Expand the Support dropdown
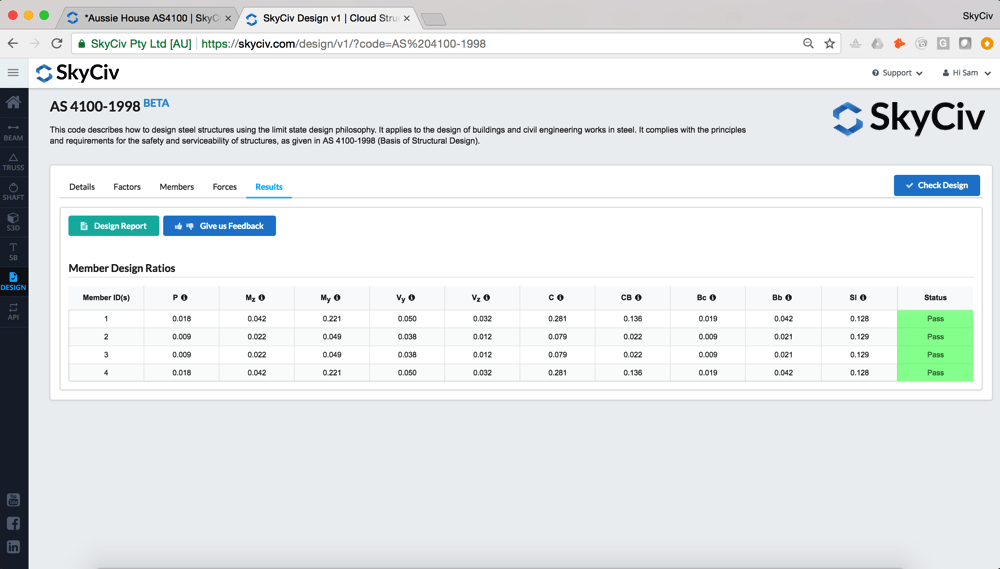 (897, 73)
